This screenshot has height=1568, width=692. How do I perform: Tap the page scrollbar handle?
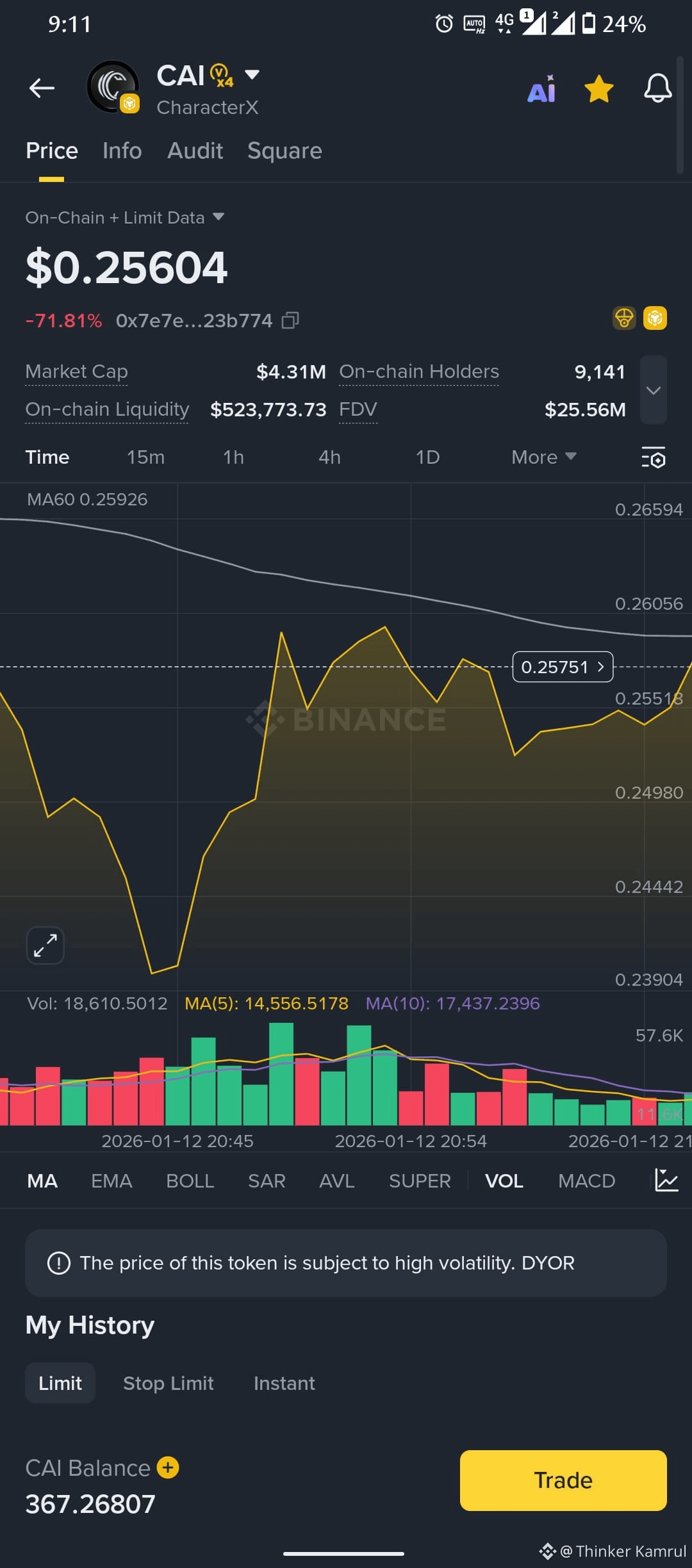click(680, 115)
